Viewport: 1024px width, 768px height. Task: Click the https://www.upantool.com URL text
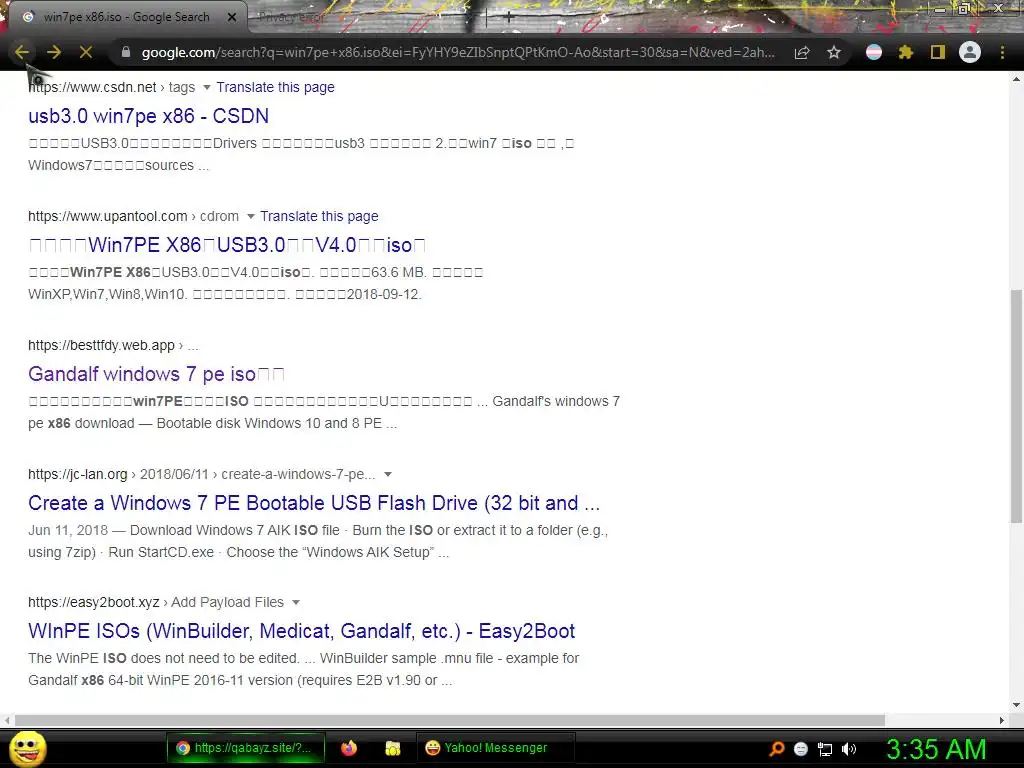click(108, 216)
